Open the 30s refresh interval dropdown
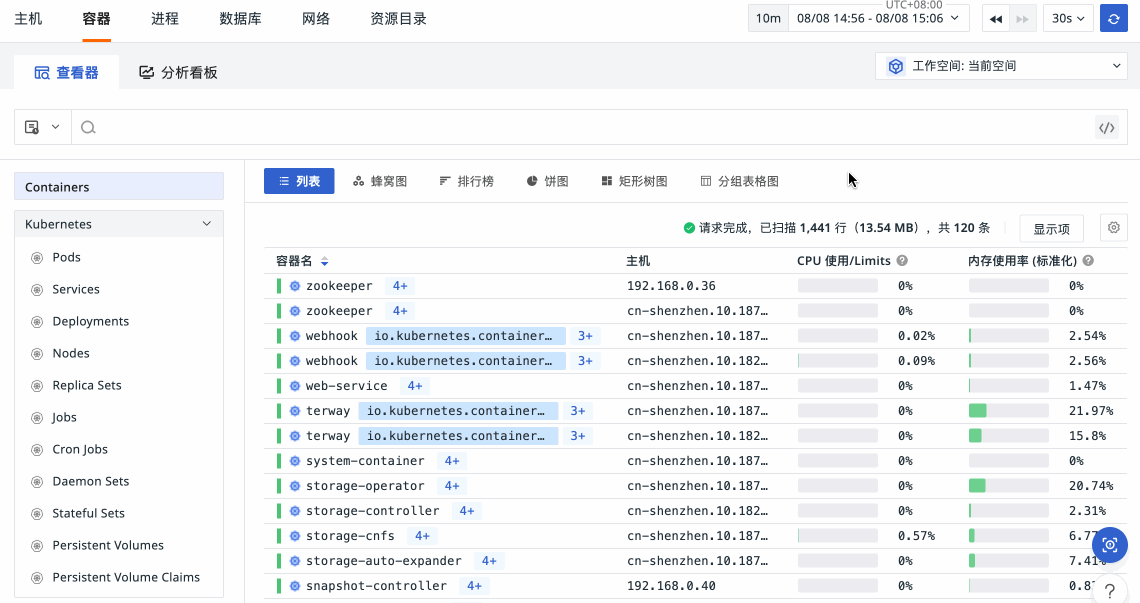This screenshot has width=1140, height=603. (x=1068, y=18)
